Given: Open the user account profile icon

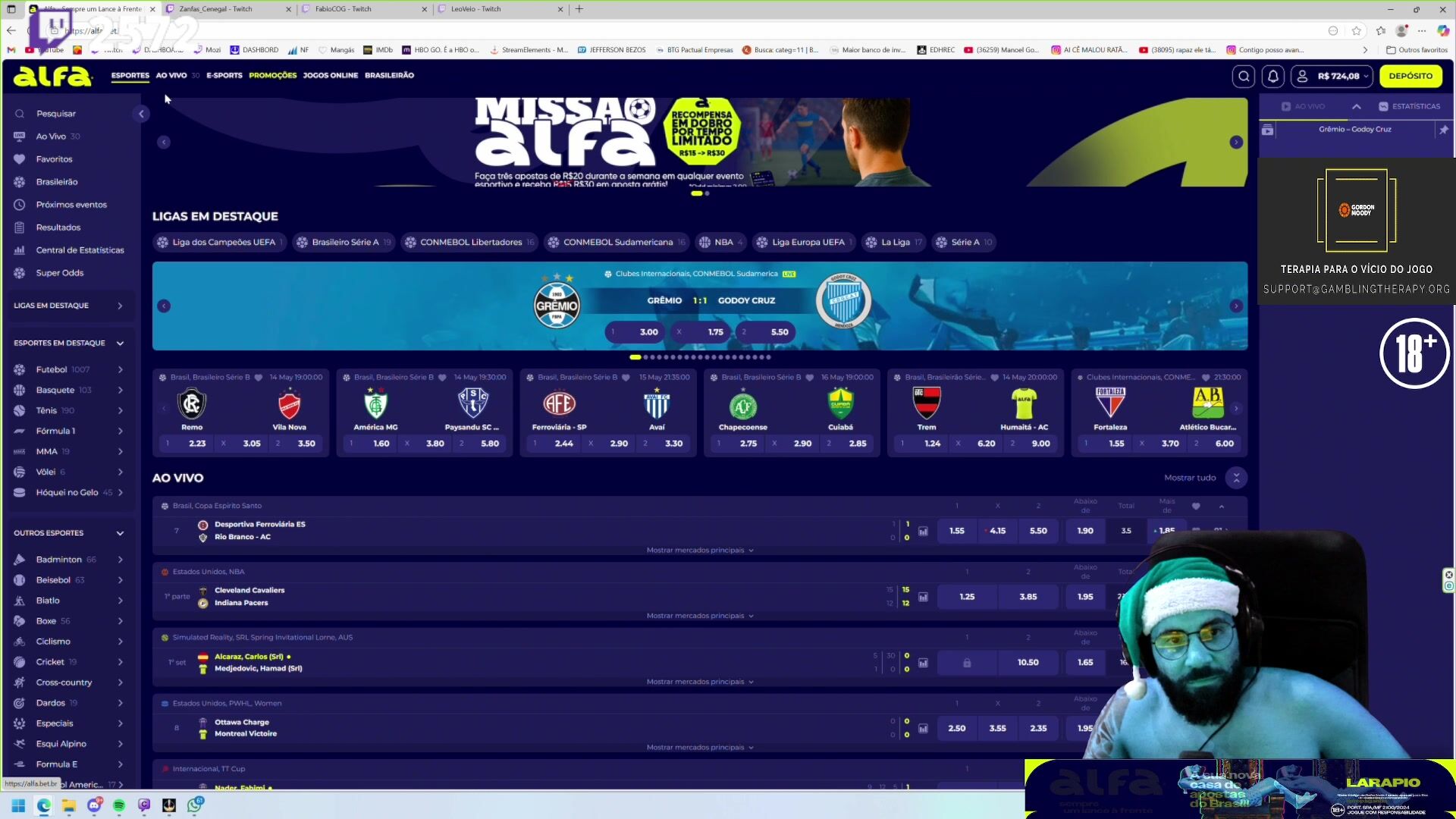Looking at the screenshot, I should [x=1302, y=76].
